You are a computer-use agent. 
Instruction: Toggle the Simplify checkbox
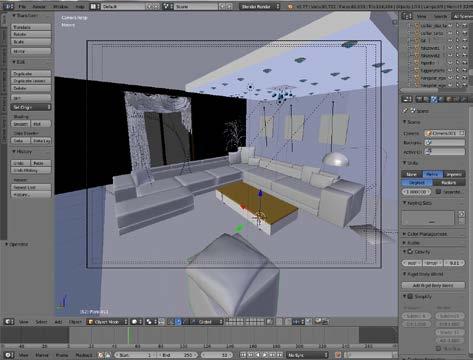coord(410,296)
